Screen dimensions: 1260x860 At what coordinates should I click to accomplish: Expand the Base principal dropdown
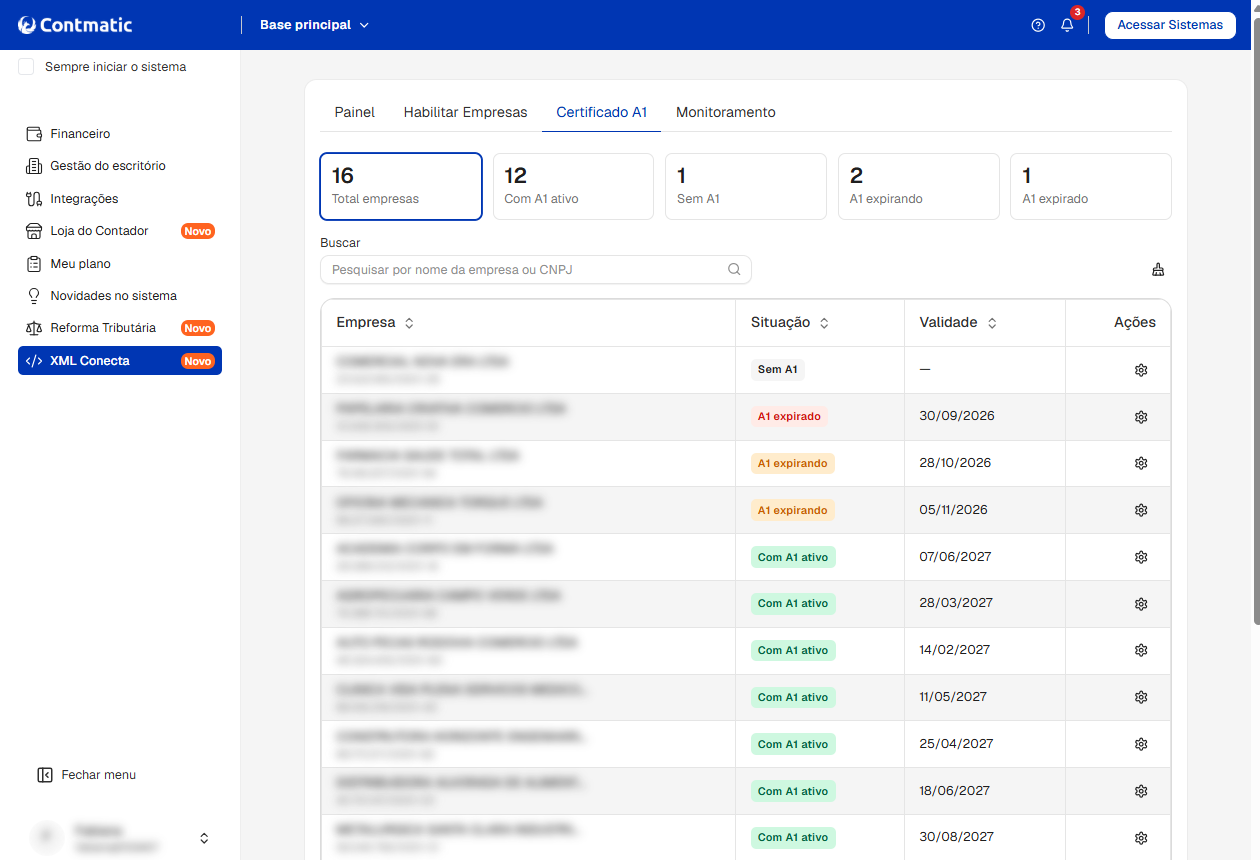pyautogui.click(x=314, y=25)
